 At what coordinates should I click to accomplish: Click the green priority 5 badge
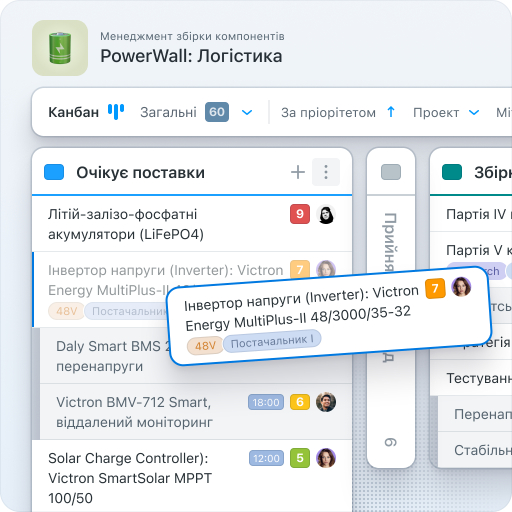pyautogui.click(x=300, y=458)
